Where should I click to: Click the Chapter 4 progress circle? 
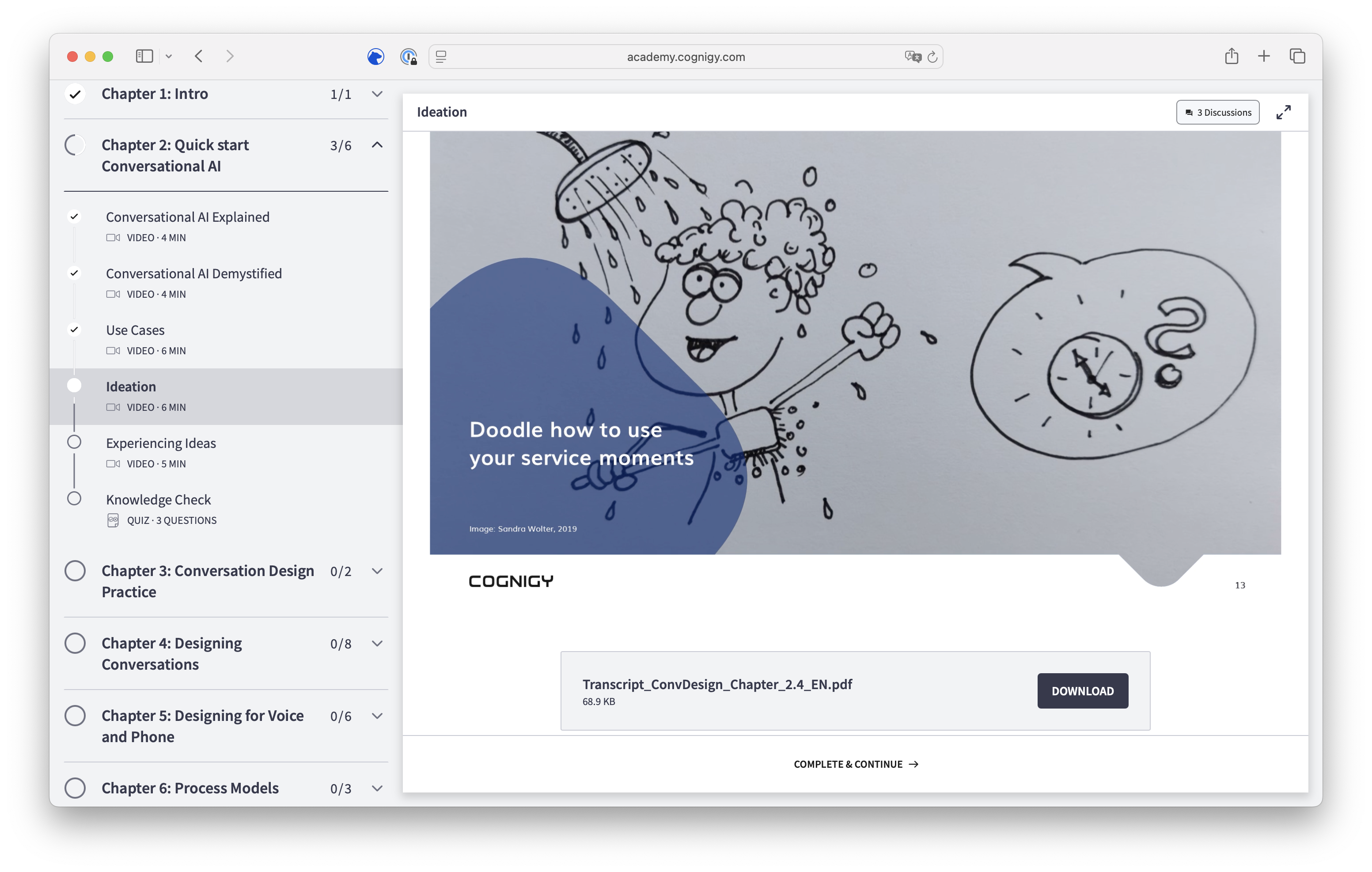click(x=75, y=643)
